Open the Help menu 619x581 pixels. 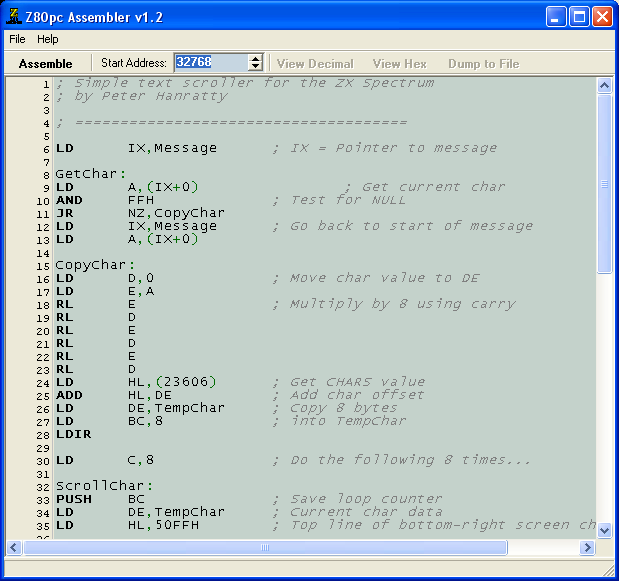point(48,39)
